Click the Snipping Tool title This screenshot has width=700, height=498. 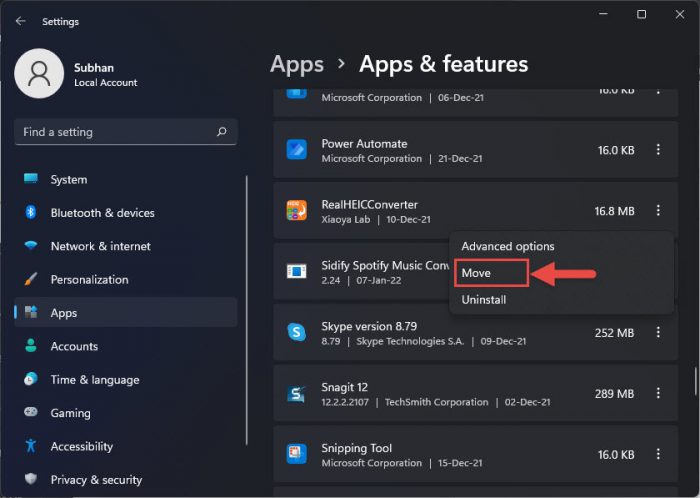click(357, 448)
